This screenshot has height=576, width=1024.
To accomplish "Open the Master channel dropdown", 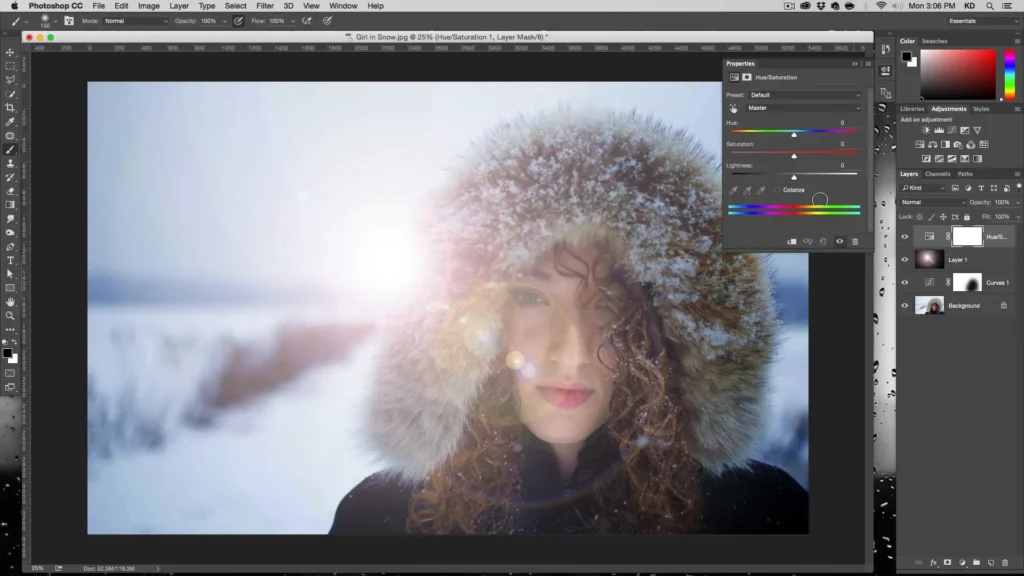I will coord(805,108).
